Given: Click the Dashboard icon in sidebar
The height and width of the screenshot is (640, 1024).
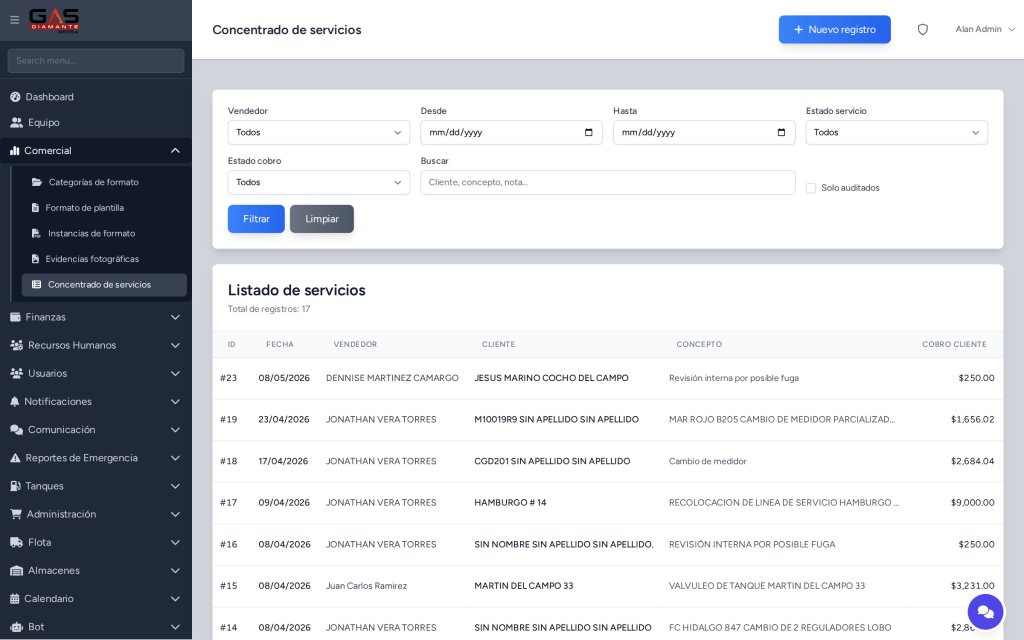Looking at the screenshot, I should (x=15, y=97).
